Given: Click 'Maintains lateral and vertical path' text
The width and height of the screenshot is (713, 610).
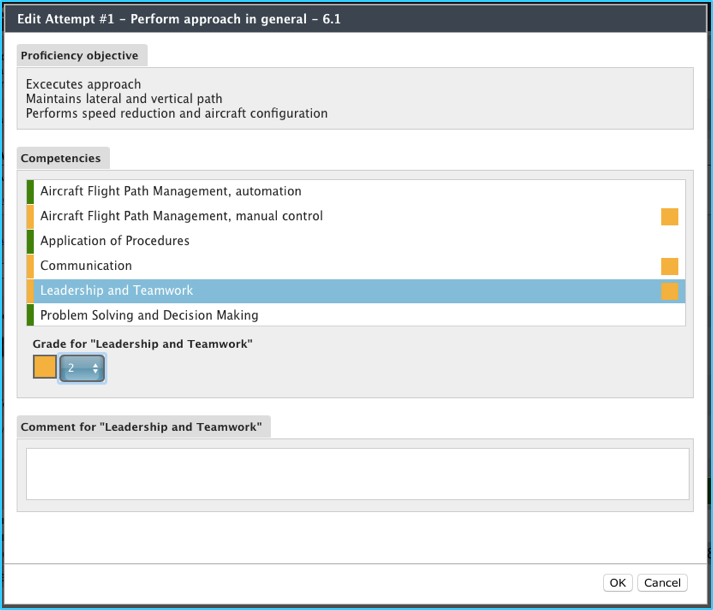Looking at the screenshot, I should coord(124,99).
